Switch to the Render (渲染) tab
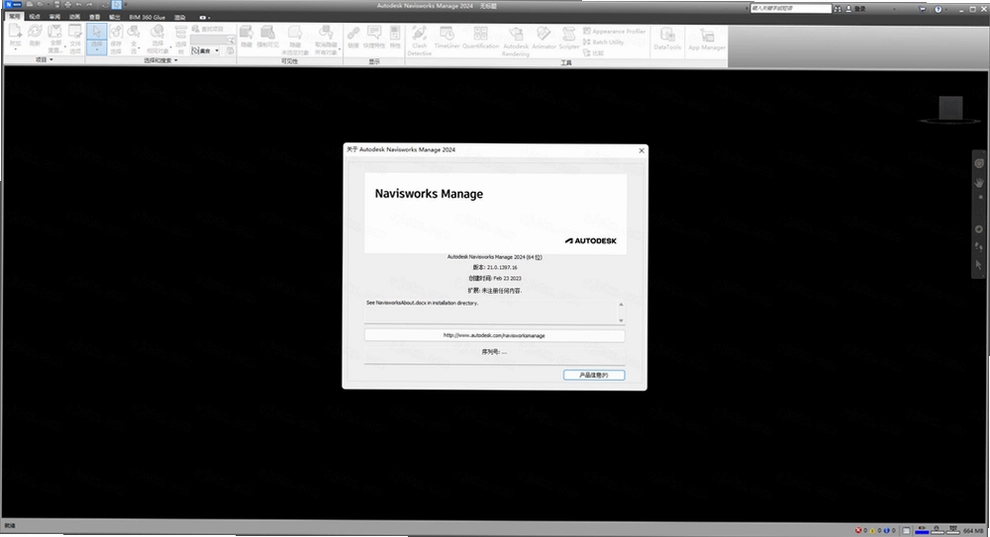990x537 pixels. click(x=180, y=17)
